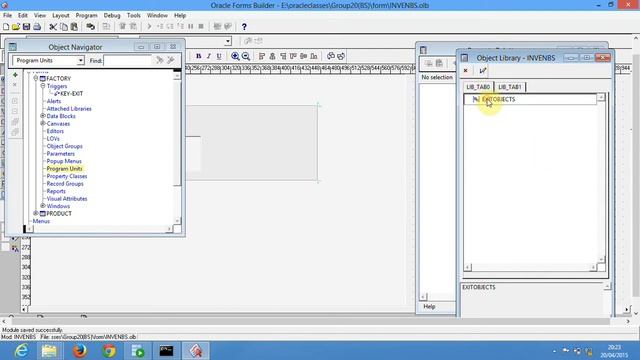Switch to the LIB_TAB0 tab
This screenshot has height=360, width=640.
pyautogui.click(x=478, y=87)
